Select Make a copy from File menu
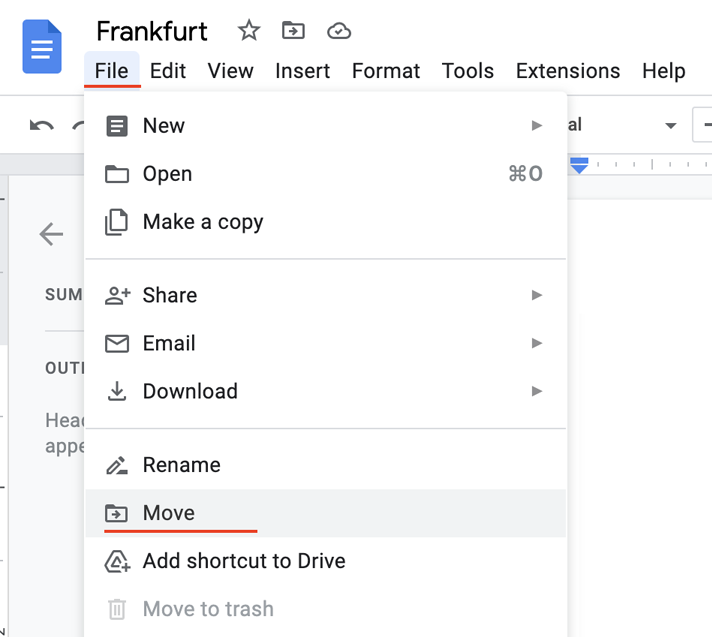This screenshot has width=712, height=637. coord(203,222)
